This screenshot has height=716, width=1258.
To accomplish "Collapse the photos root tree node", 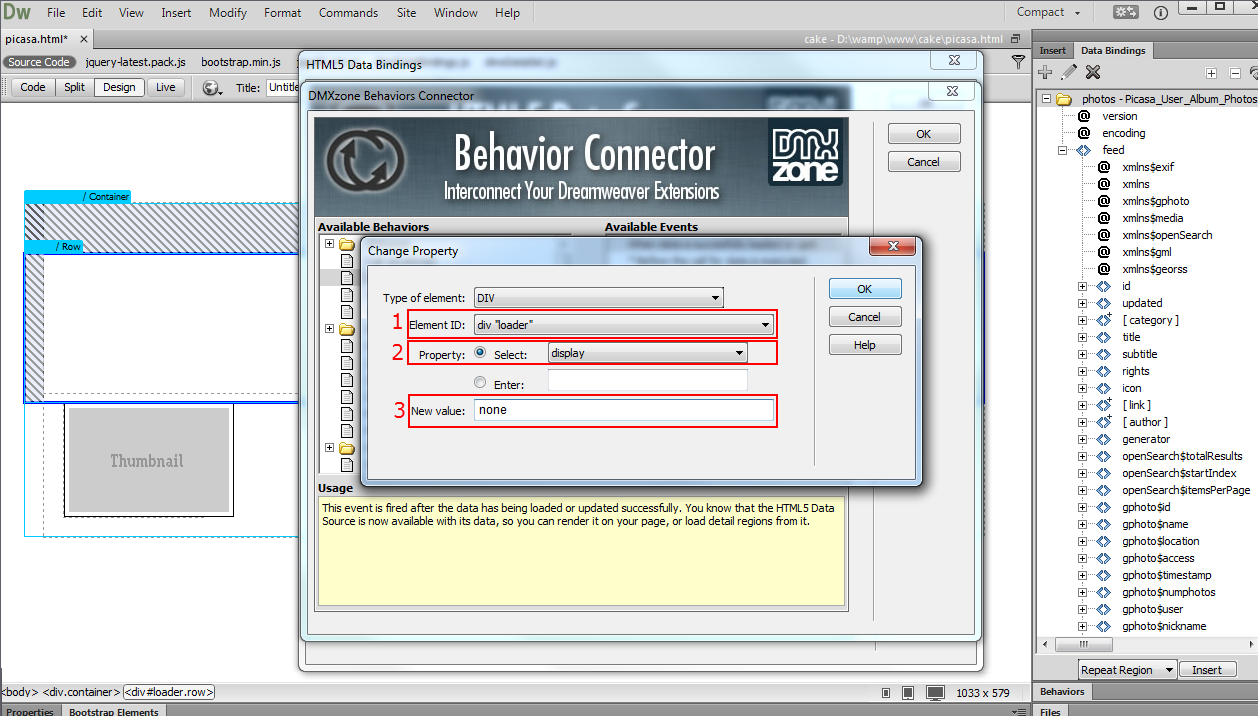I will (x=1046, y=99).
